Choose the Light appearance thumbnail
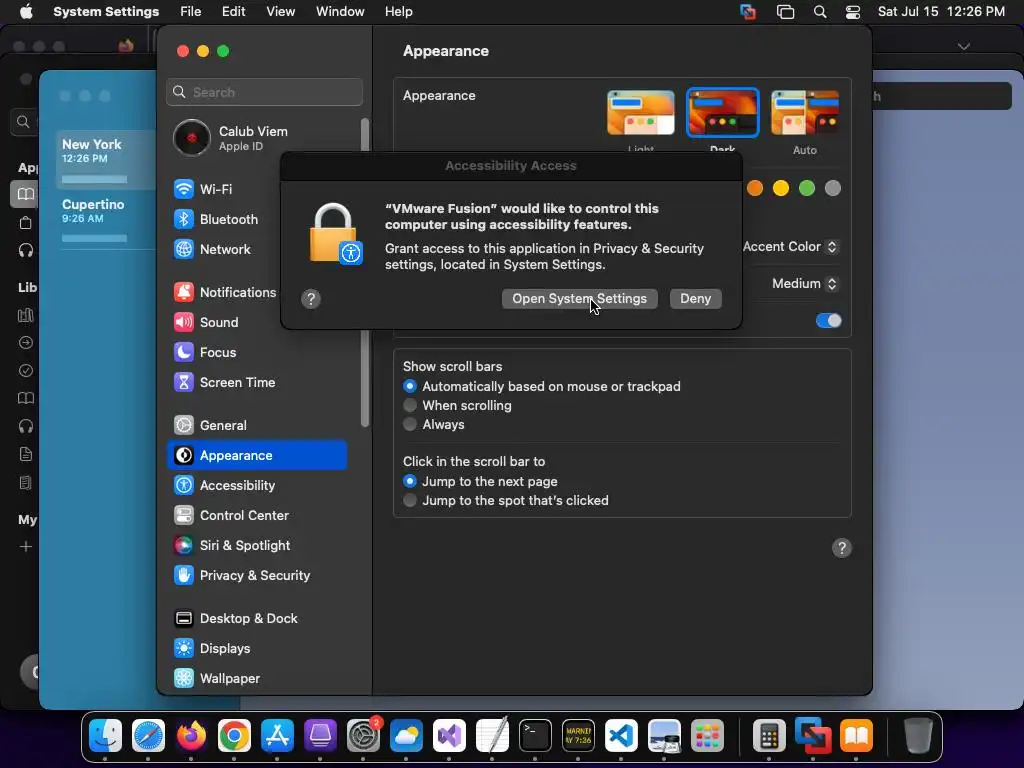Screen dimensions: 1024x768 coord(641,112)
